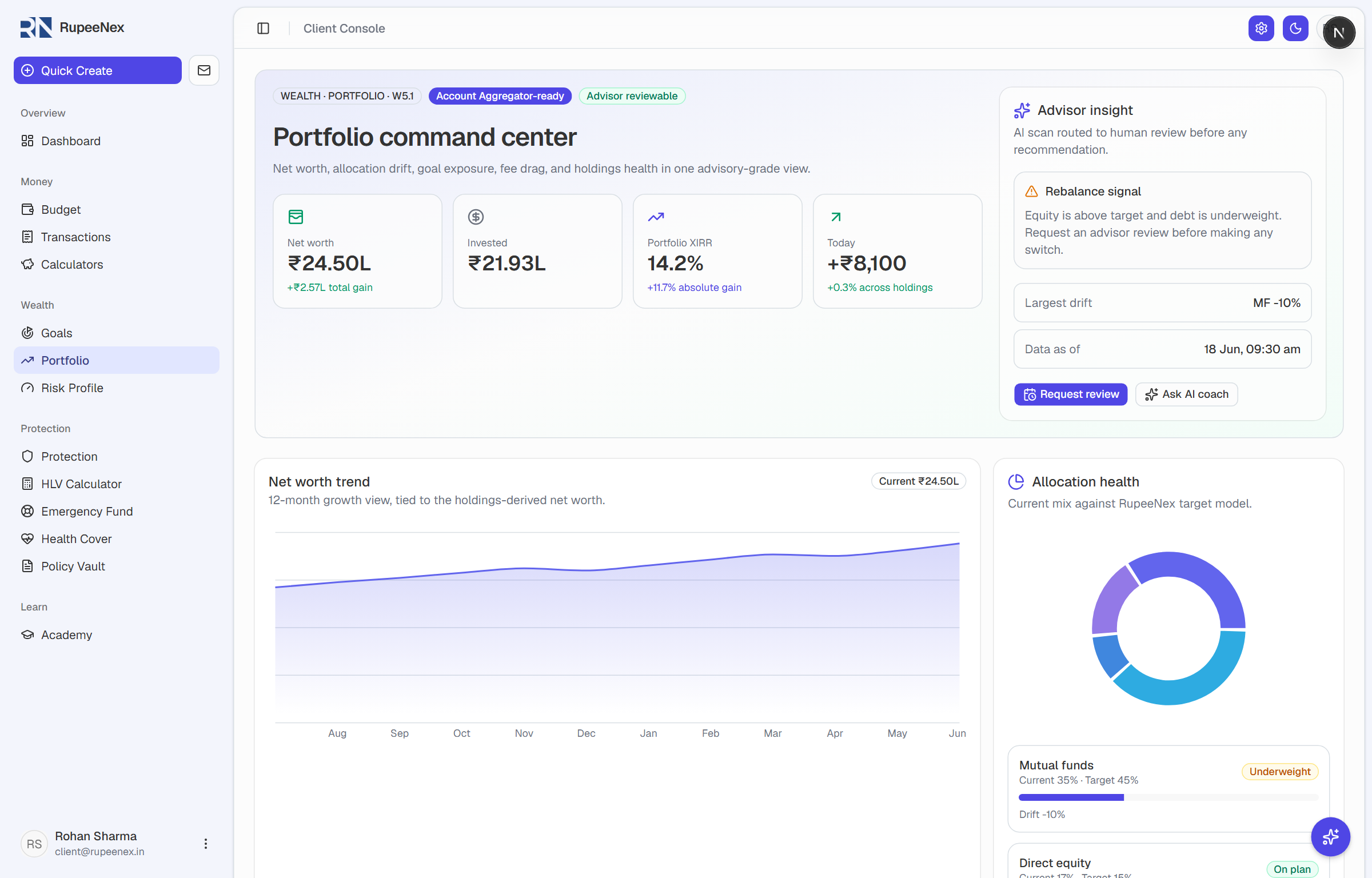
Task: Go to Budget in sidebar
Action: [x=117, y=209]
